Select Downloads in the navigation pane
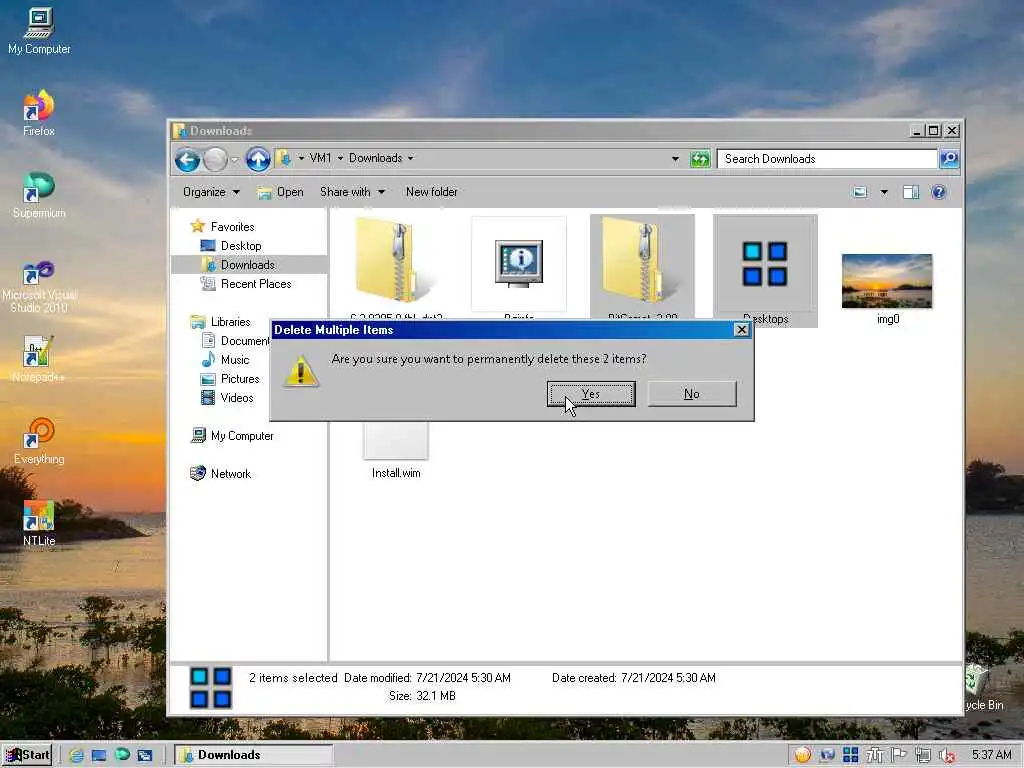 pos(238,264)
